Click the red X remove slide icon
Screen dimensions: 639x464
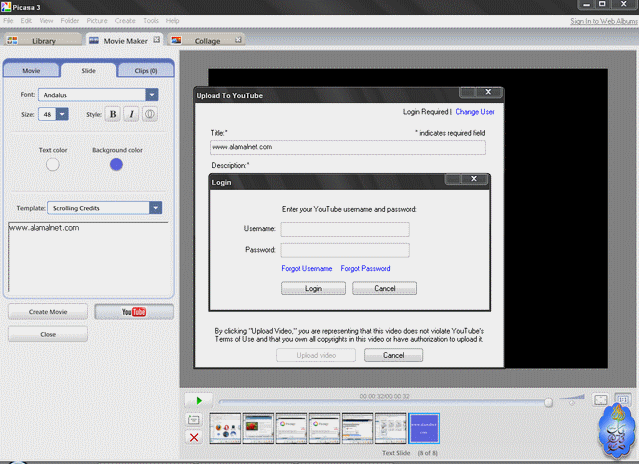click(194, 437)
